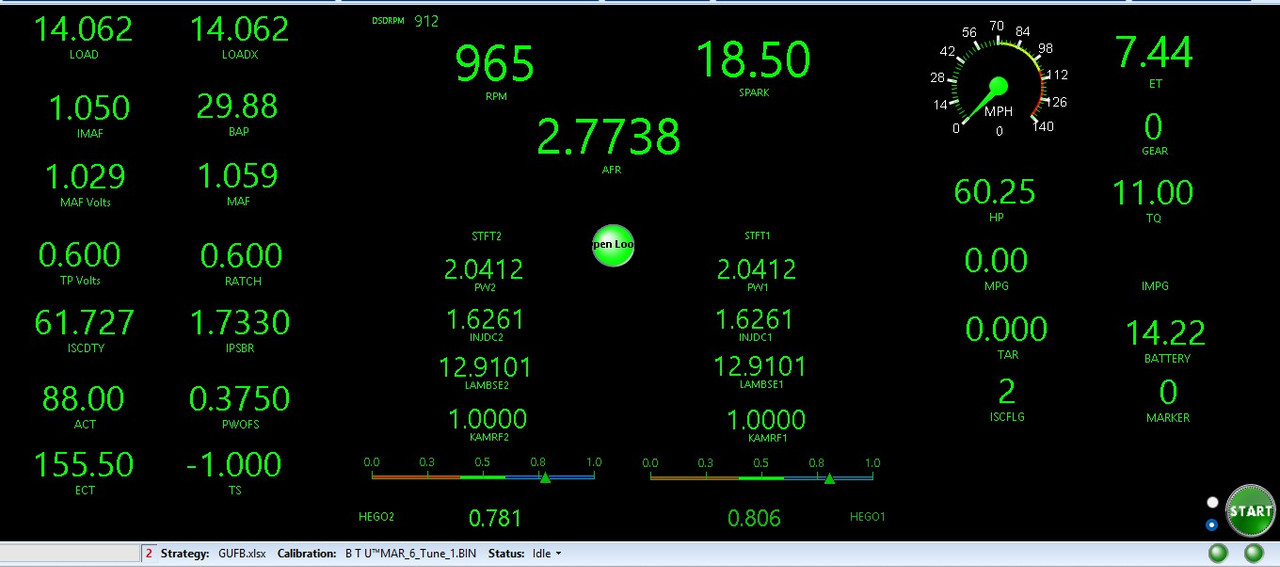Click the BAP value 29.88

238,105
